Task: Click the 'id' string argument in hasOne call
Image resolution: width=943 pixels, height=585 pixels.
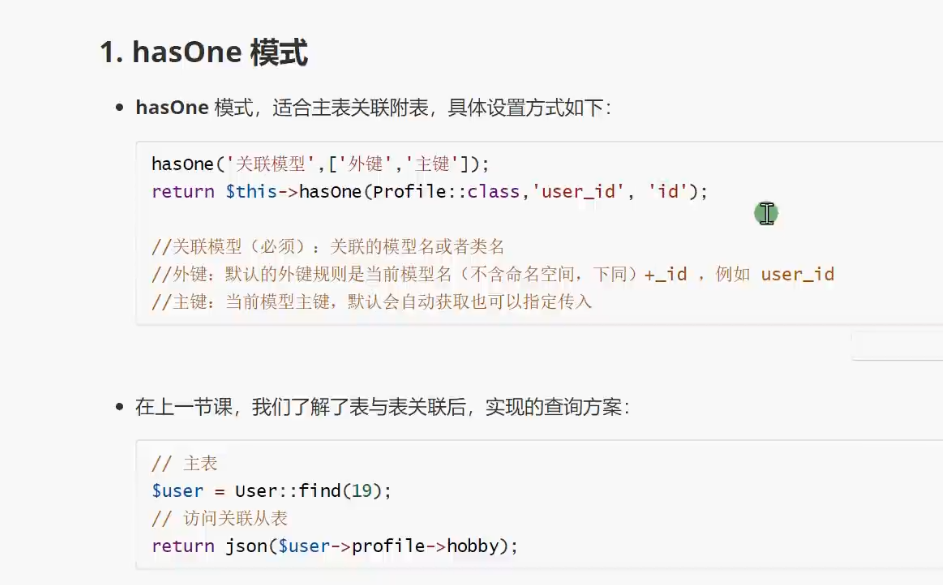Action: click(x=668, y=191)
